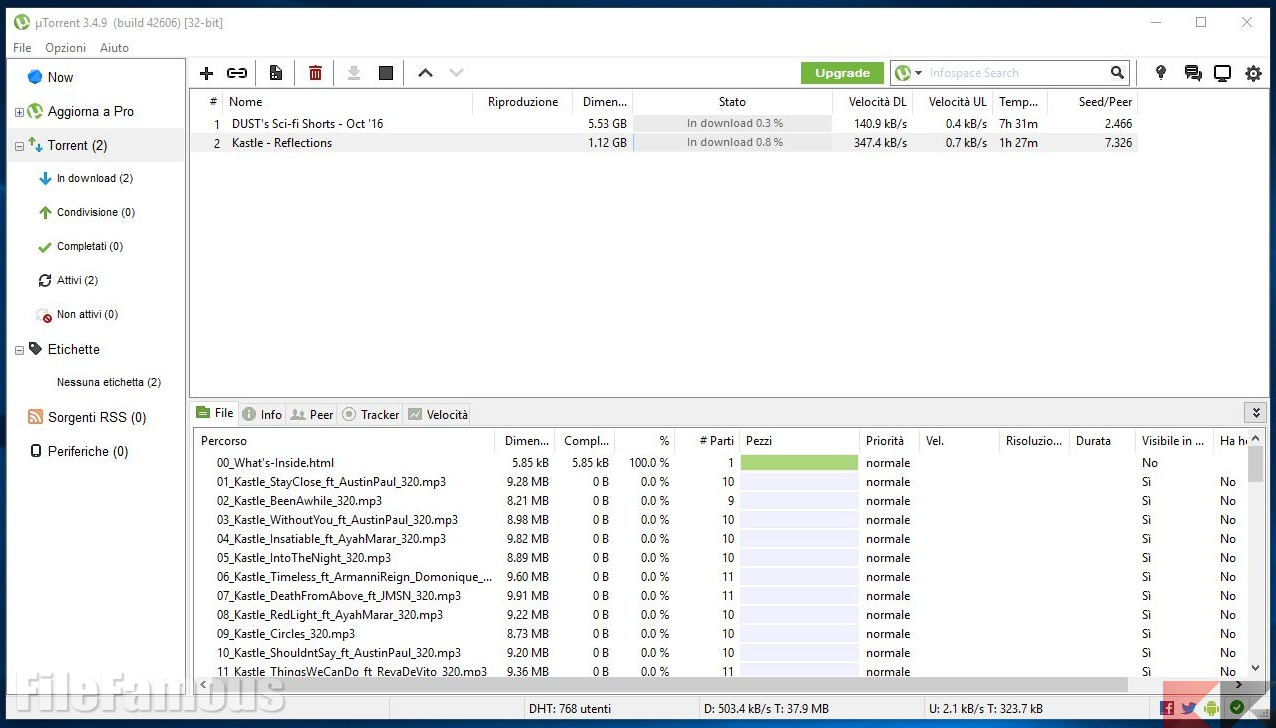Show Non attivi (0) torrents
The height and width of the screenshot is (728, 1276).
point(87,314)
